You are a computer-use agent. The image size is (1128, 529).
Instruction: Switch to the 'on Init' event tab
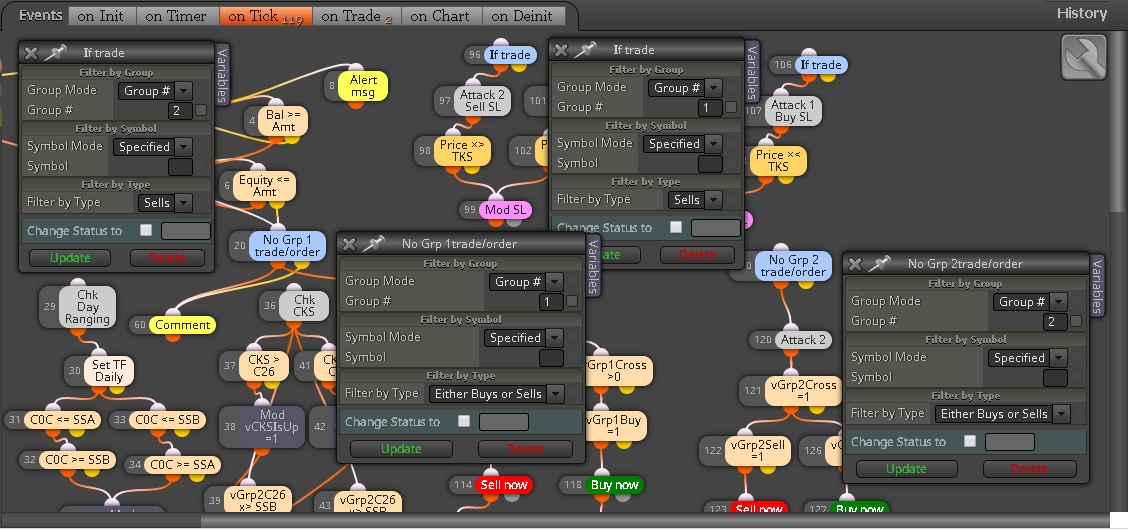[x=100, y=16]
